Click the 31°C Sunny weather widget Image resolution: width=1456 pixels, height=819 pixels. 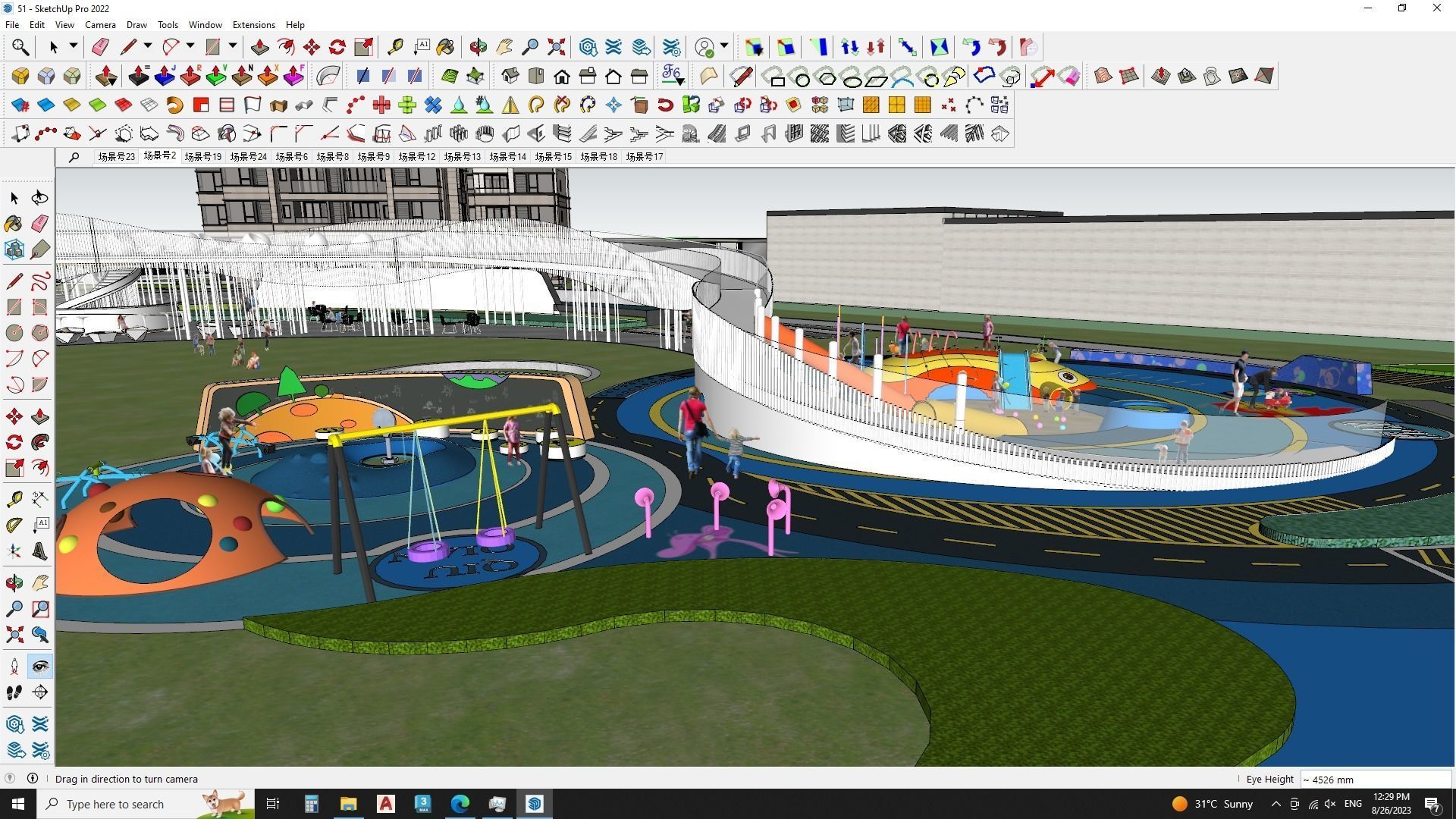coord(1213,804)
